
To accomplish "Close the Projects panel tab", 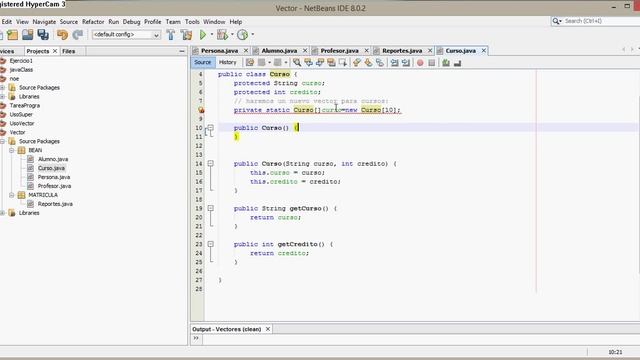I will tap(55, 51).
